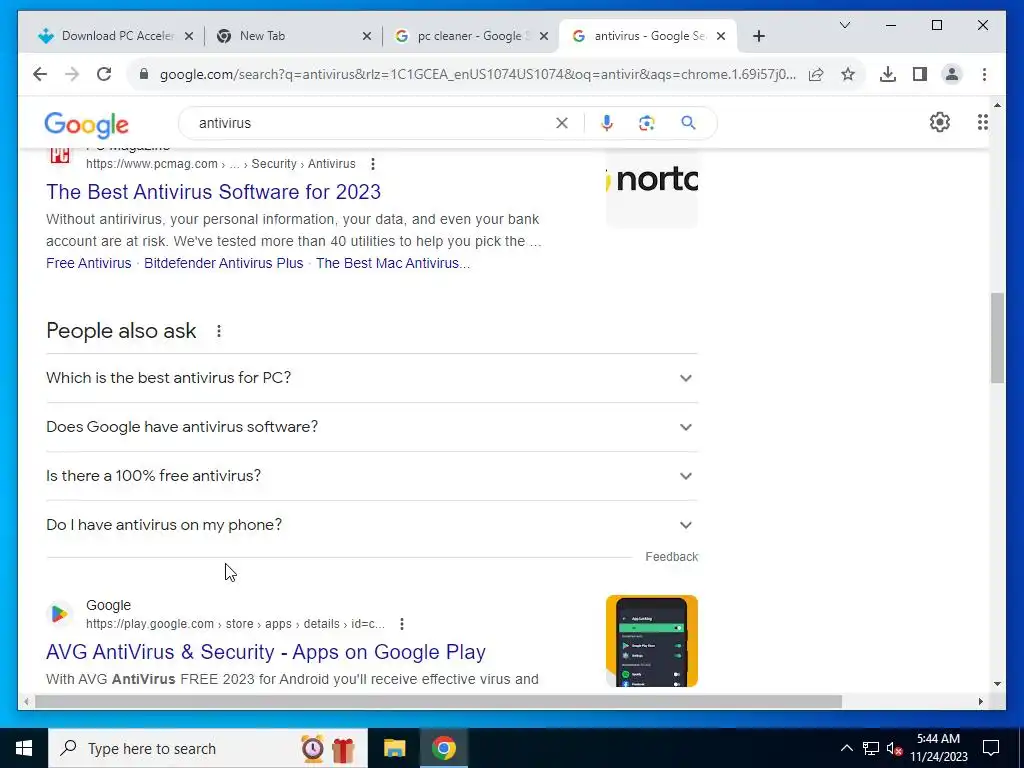Open Bitdefender Antivirus Plus sitelink
Image resolution: width=1024 pixels, height=768 pixels.
coord(223,263)
